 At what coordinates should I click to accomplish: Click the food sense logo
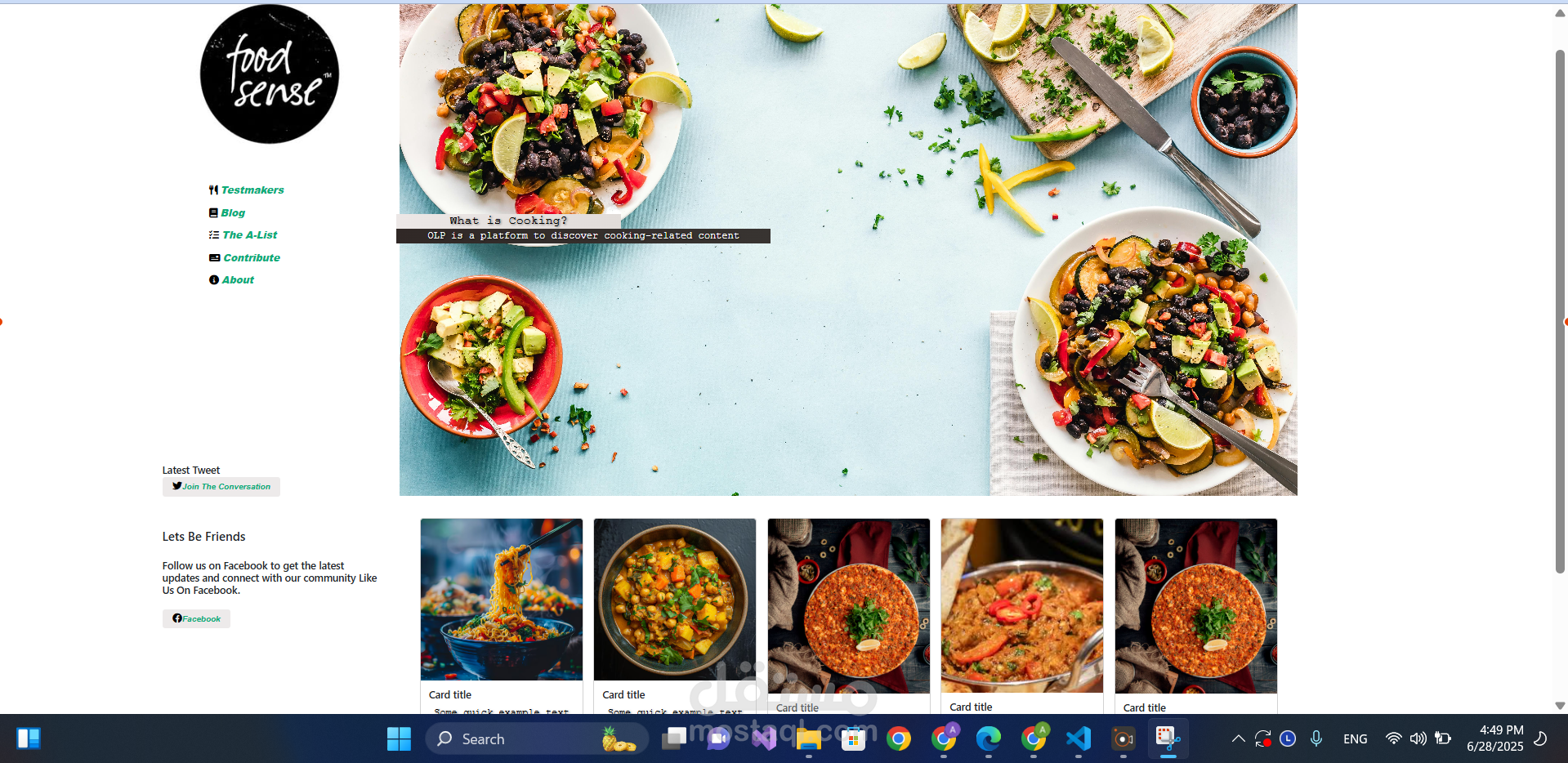pos(270,74)
